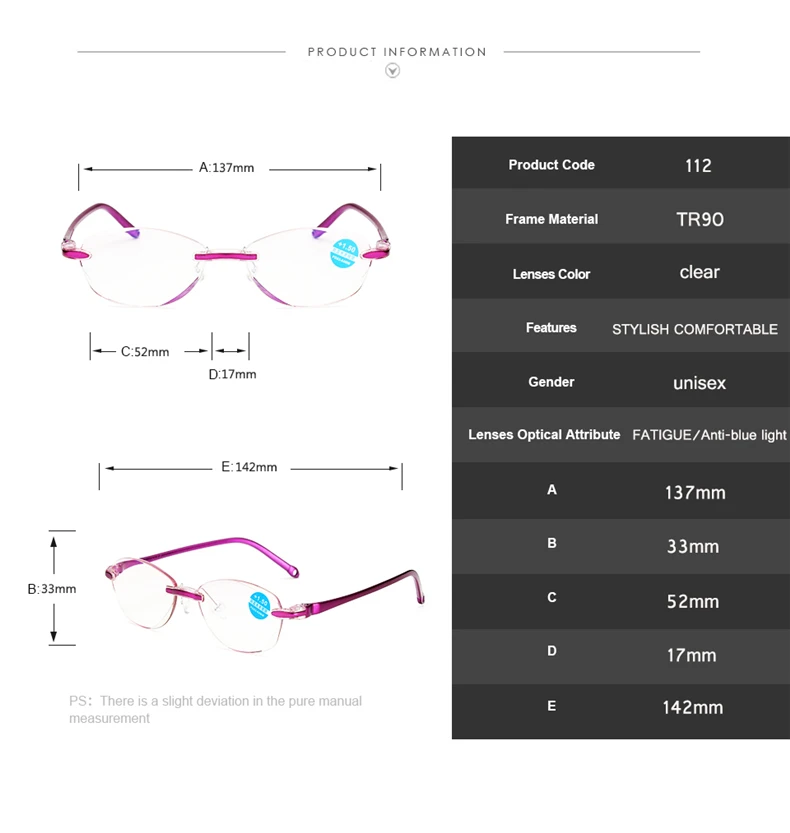Image resolution: width=790 pixels, height=833 pixels.
Task: Click the E:142mm temple length label
Action: [249, 467]
